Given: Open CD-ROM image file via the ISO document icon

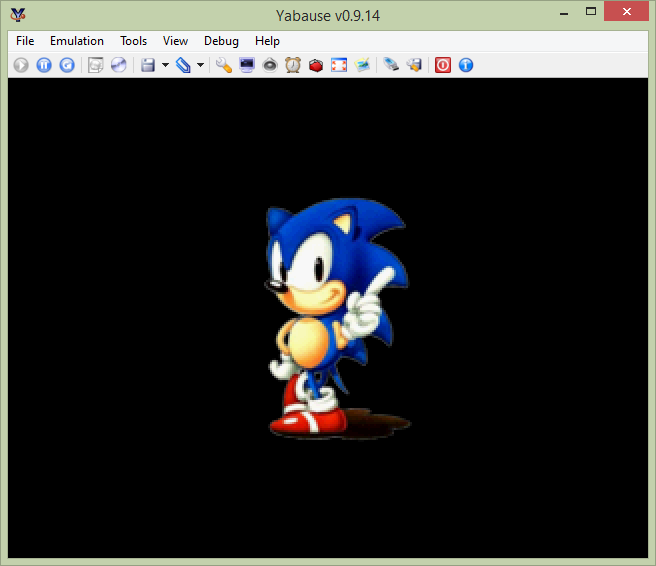Looking at the screenshot, I should tap(95, 65).
